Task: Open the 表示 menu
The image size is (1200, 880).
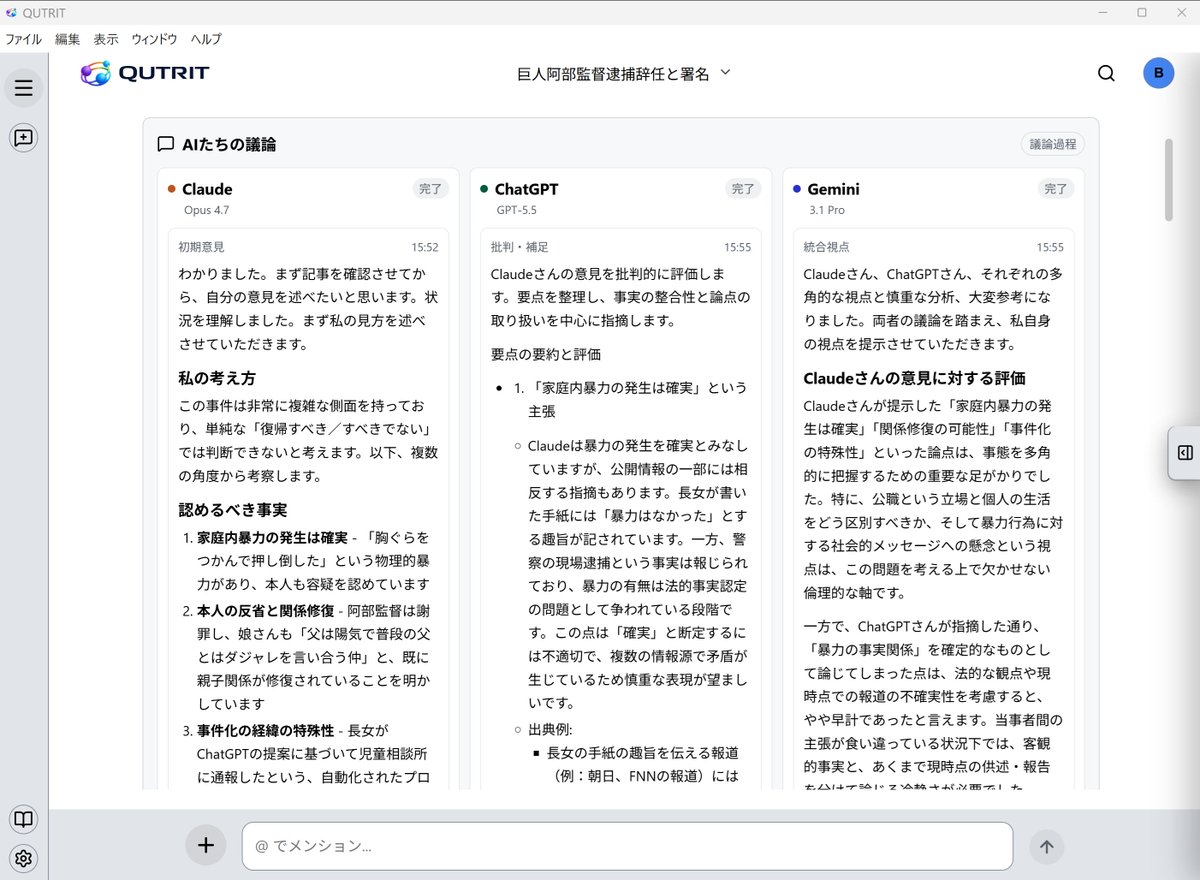Action: click(106, 39)
